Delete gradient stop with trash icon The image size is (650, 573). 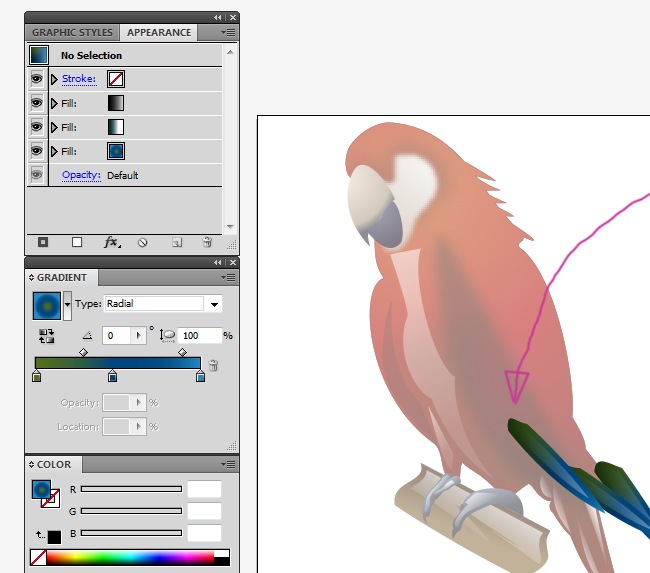[x=213, y=366]
